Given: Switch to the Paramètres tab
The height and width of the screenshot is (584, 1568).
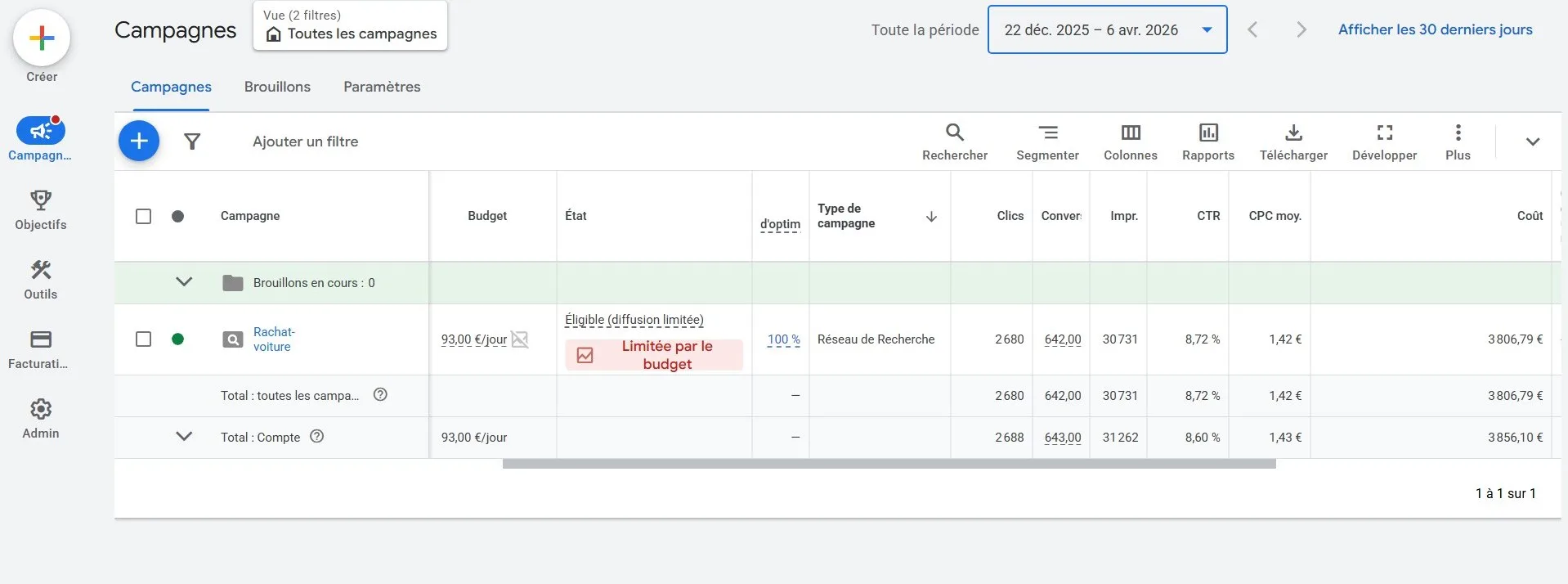Looking at the screenshot, I should pos(382,87).
